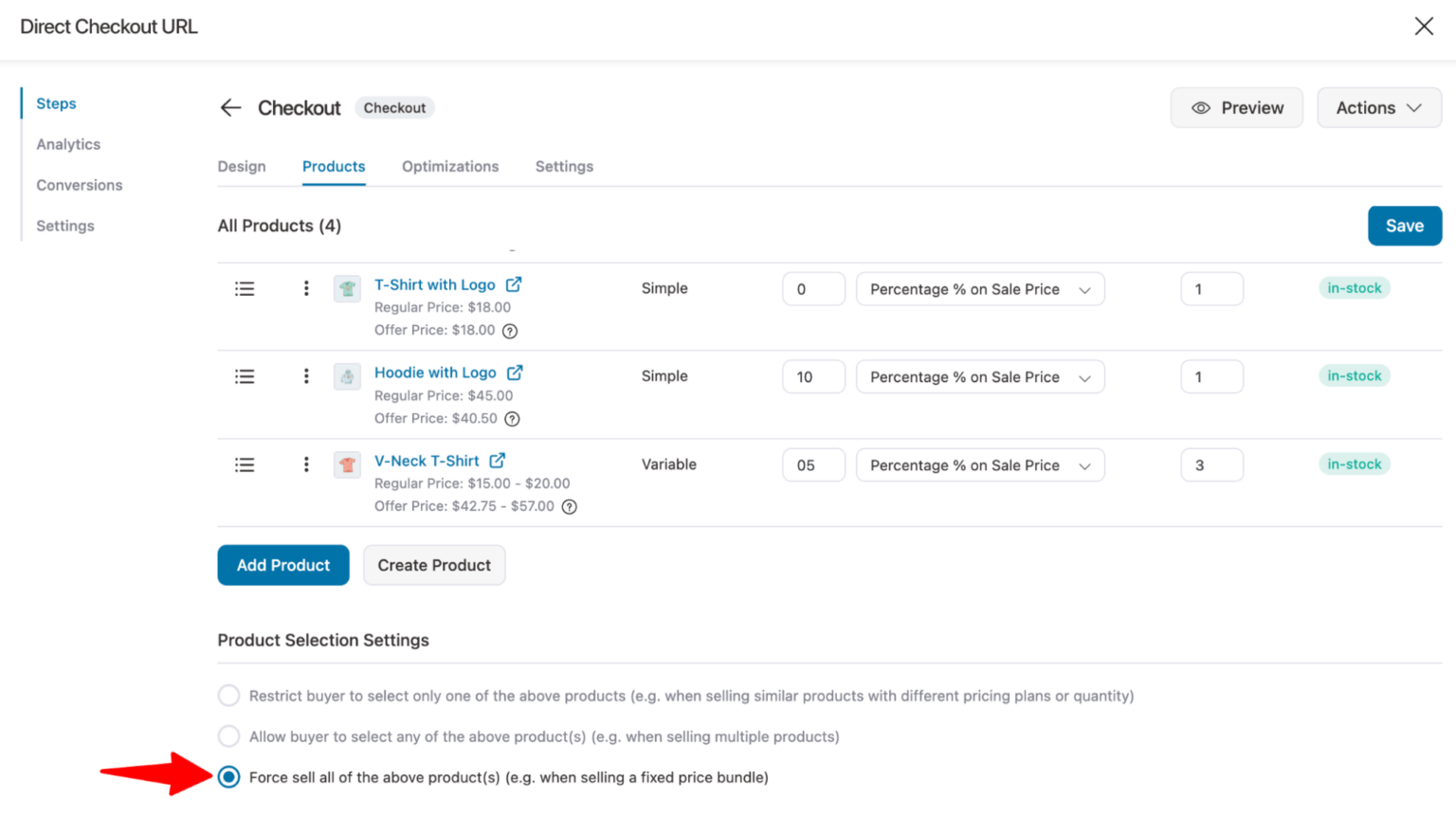This screenshot has width=1456, height=819.
Task: Click the help icon next to T-Shirt Offer Price
Action: [511, 330]
